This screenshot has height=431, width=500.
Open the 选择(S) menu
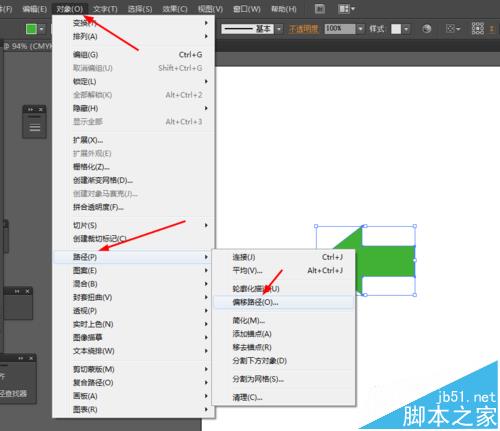140,9
